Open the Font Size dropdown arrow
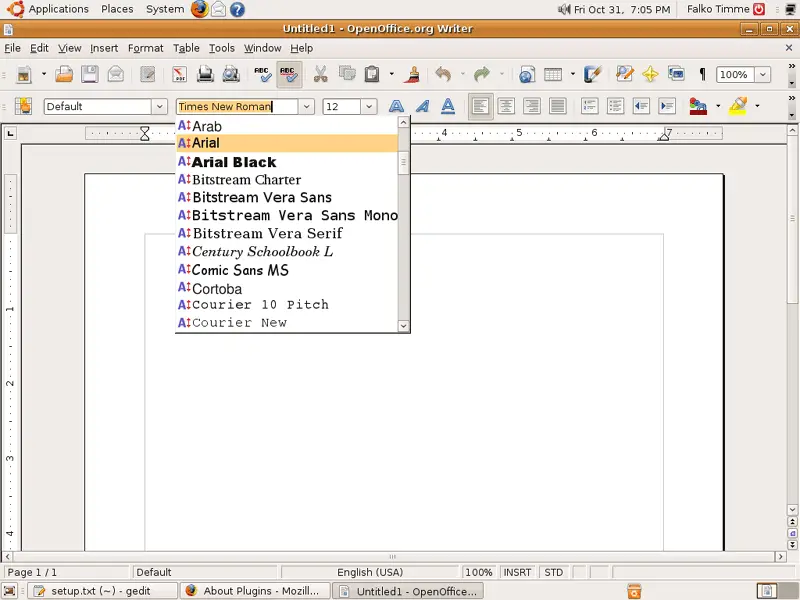The width and height of the screenshot is (800, 600). (369, 107)
